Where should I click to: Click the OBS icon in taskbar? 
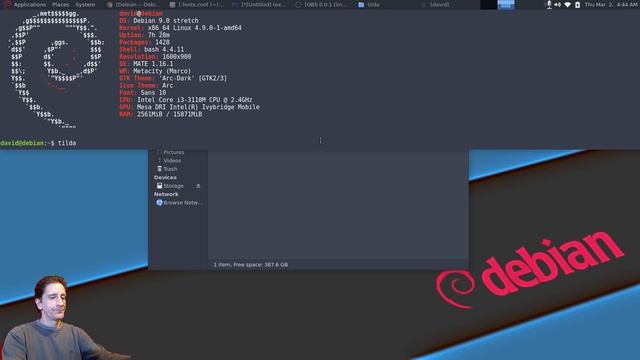pyautogui.click(x=298, y=4)
